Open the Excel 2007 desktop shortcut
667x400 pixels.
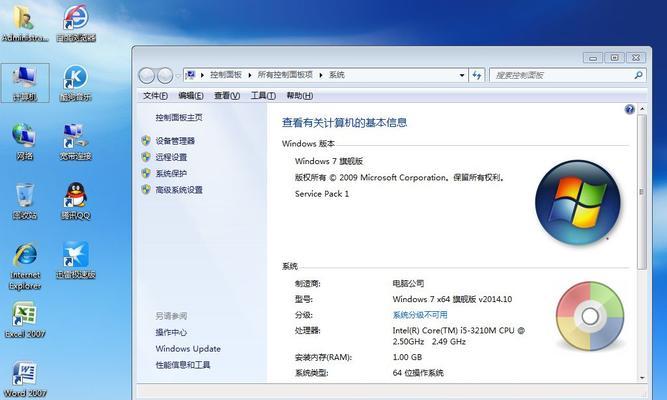25,320
